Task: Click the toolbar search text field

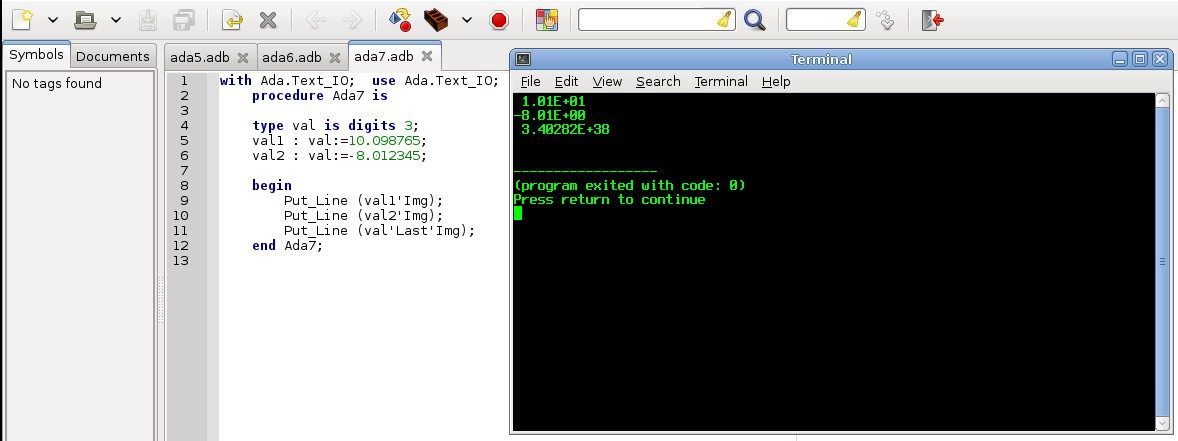Action: click(x=646, y=20)
